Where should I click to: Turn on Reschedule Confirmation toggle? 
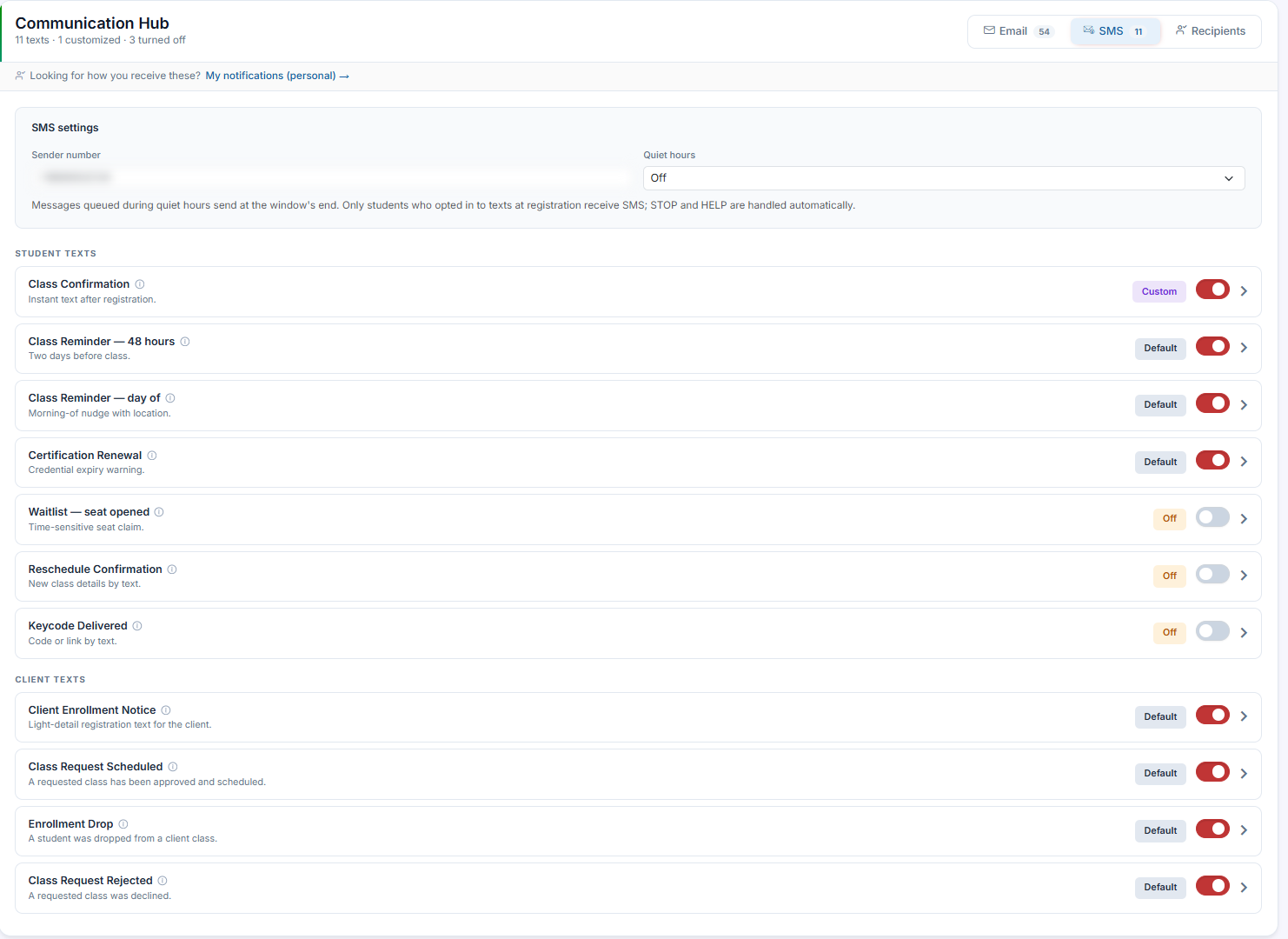coord(1212,575)
